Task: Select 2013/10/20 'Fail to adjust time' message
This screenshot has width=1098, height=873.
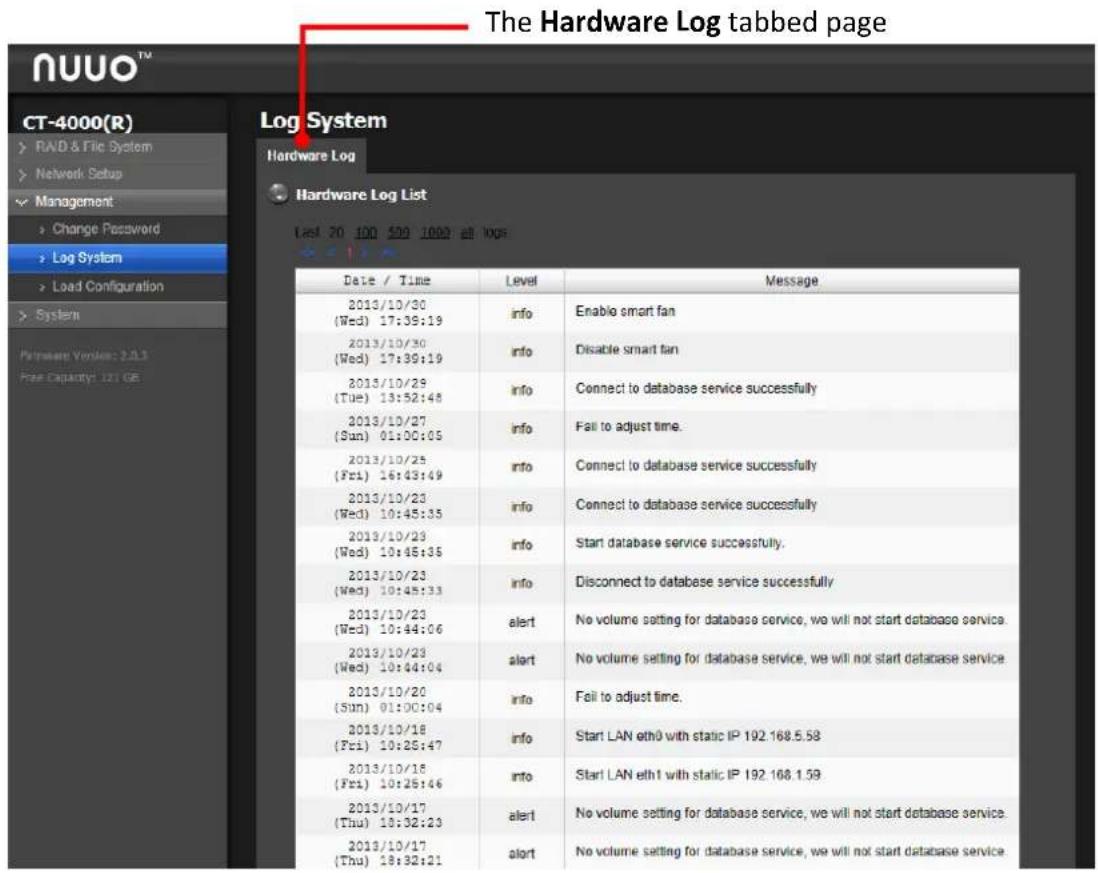Action: coord(628,697)
